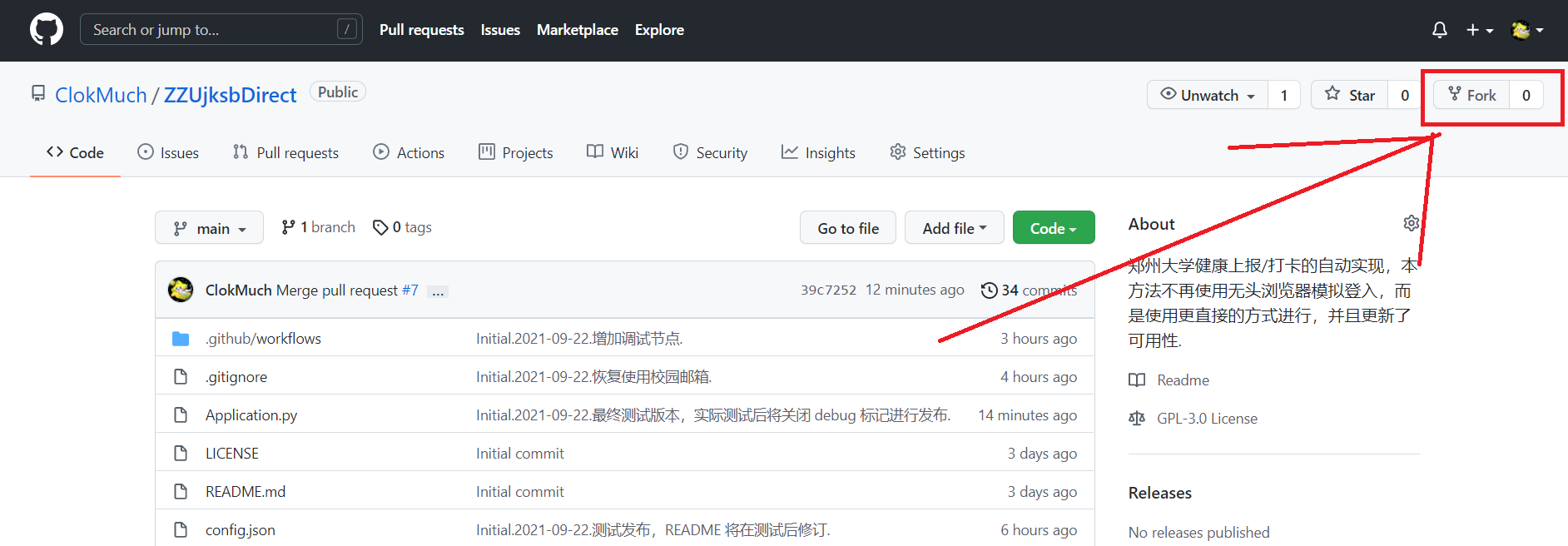Viewport: 1568px width, 546px height.
Task: Star this repository
Action: pos(1349,95)
